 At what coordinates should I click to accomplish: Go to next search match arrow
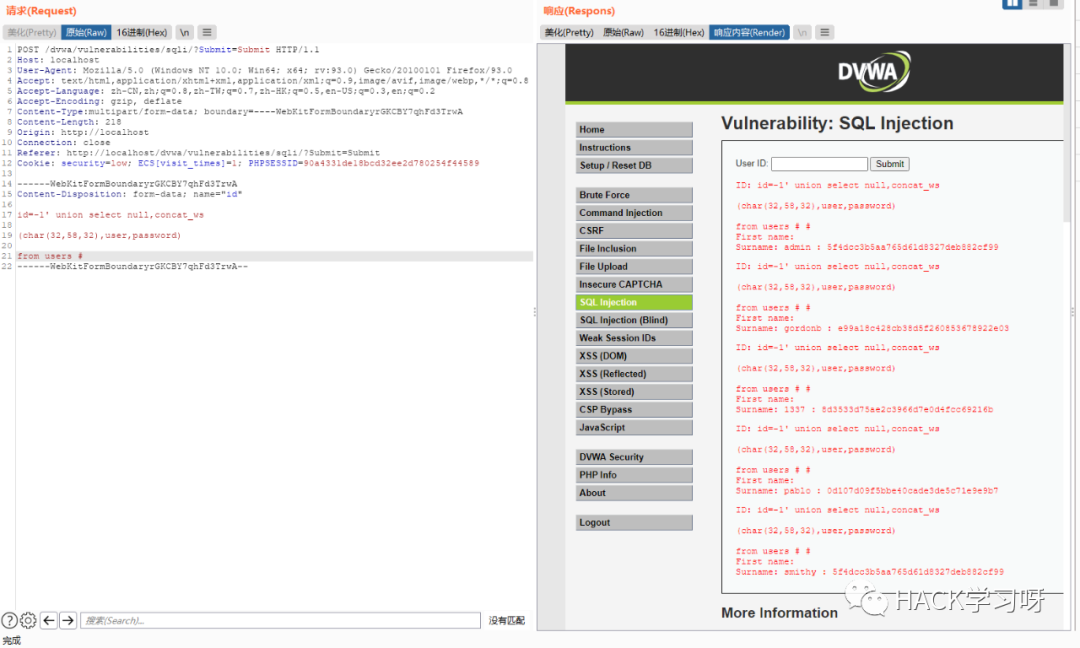point(68,620)
